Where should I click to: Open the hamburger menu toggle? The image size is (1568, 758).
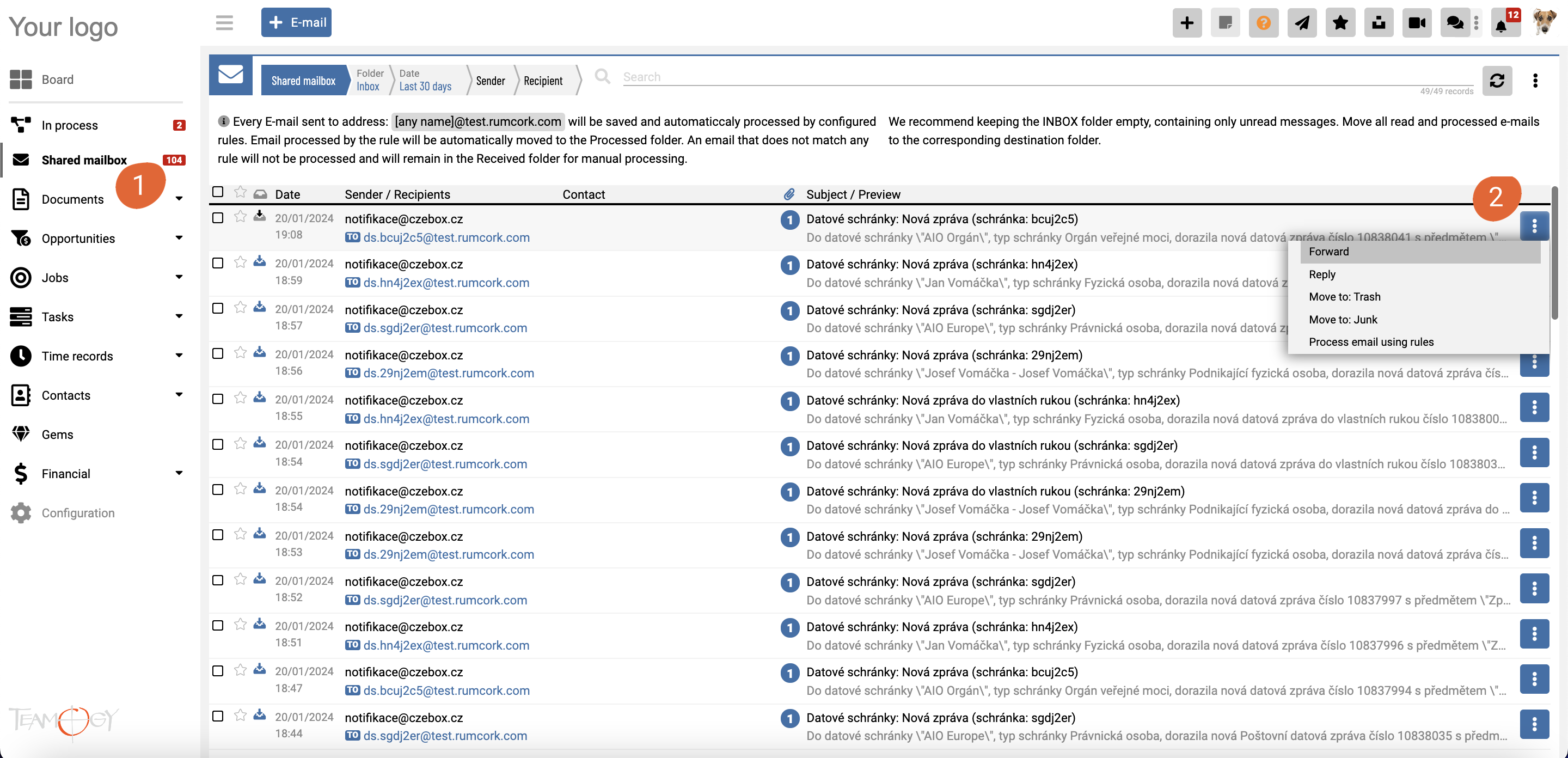point(224,22)
